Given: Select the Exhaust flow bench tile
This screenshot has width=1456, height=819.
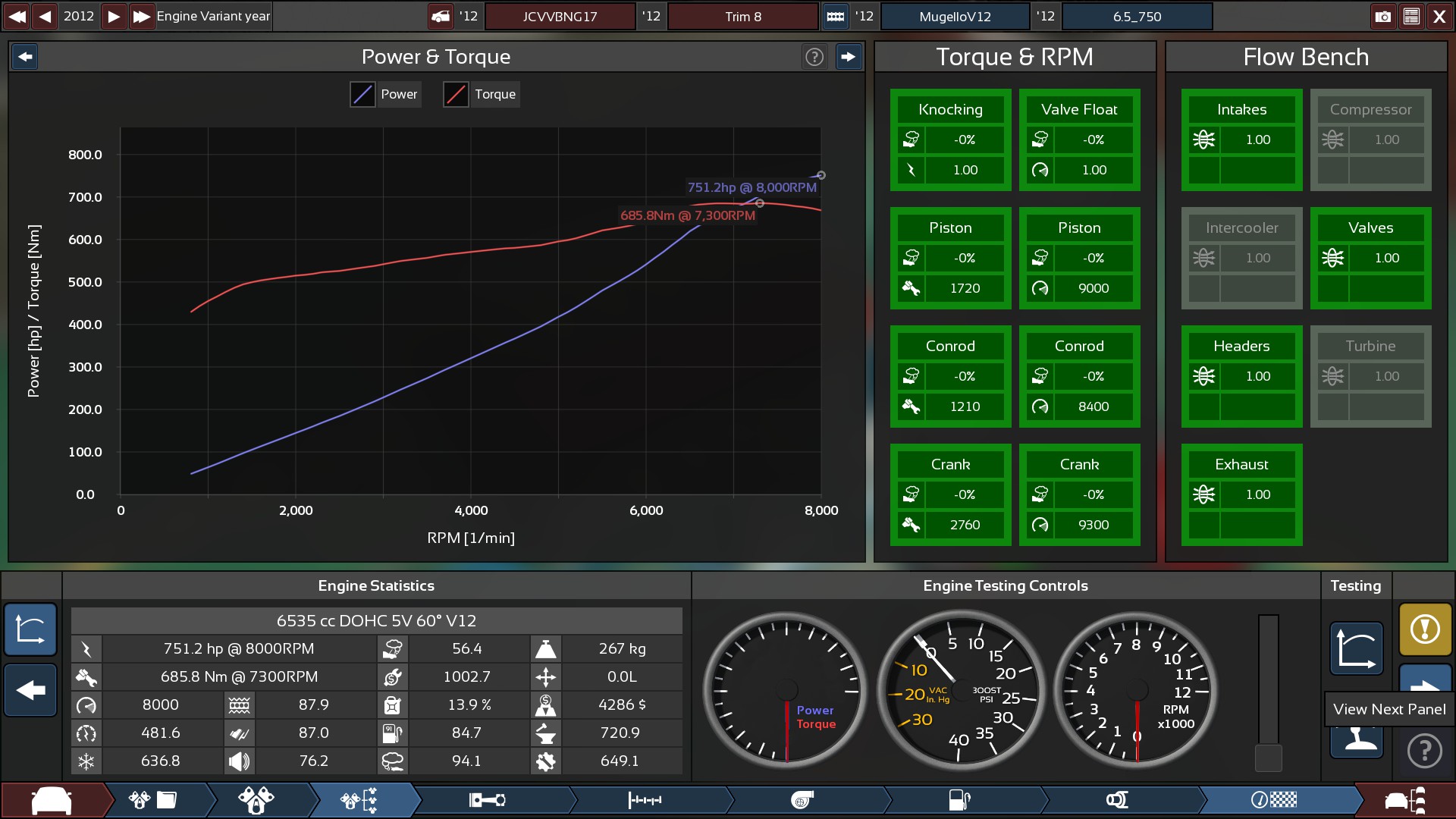Looking at the screenshot, I should [1241, 494].
